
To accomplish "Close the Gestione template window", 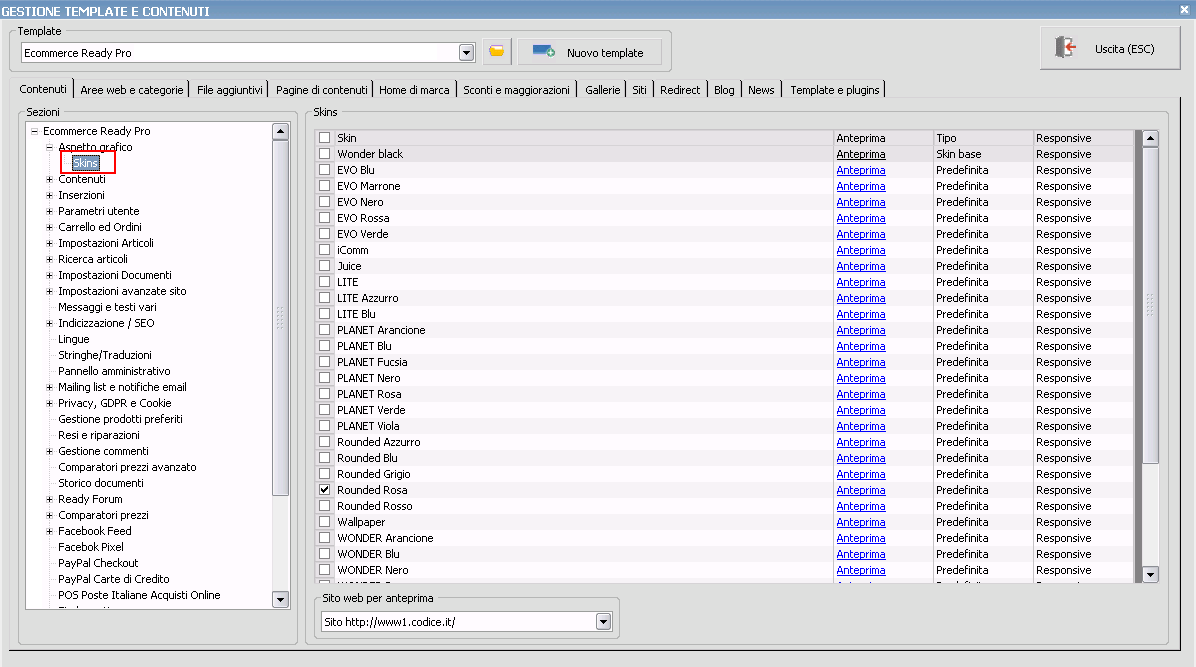I will coord(1184,10).
